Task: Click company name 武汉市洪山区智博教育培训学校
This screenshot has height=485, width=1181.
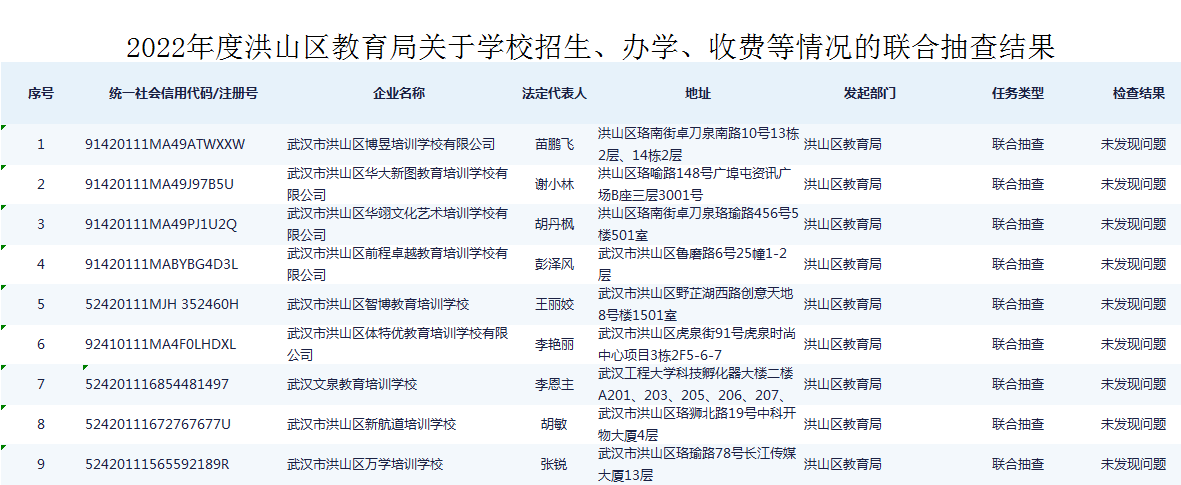Action: click(378, 304)
